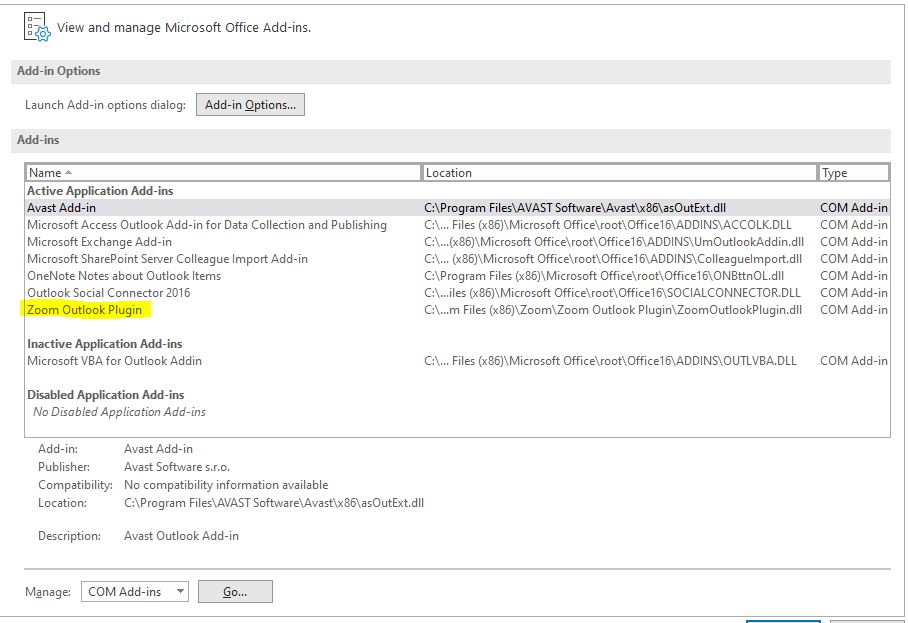Click the Add-in Options section header
The image size is (908, 623).
(x=451, y=71)
